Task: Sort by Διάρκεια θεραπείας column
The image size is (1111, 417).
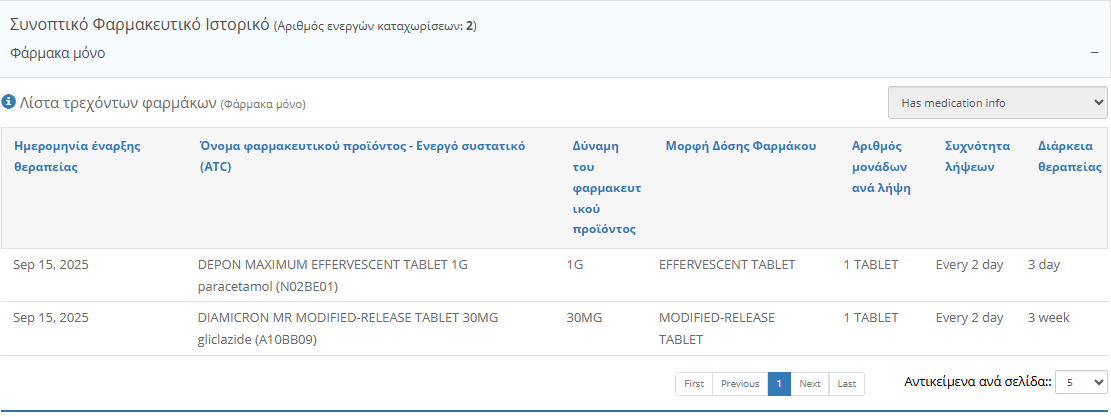Action: point(1069,156)
